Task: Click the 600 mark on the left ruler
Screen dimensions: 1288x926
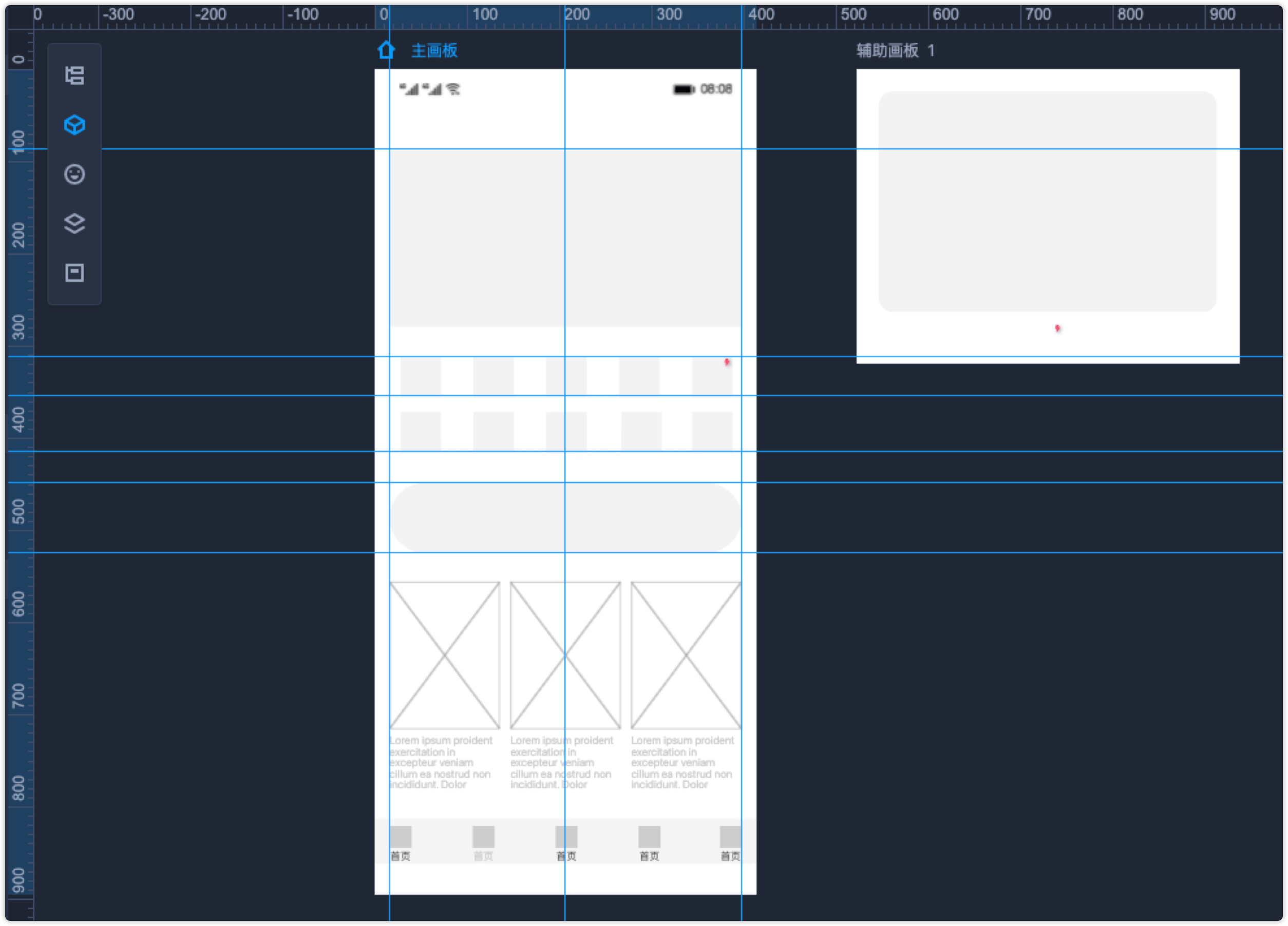Action: pyautogui.click(x=18, y=604)
